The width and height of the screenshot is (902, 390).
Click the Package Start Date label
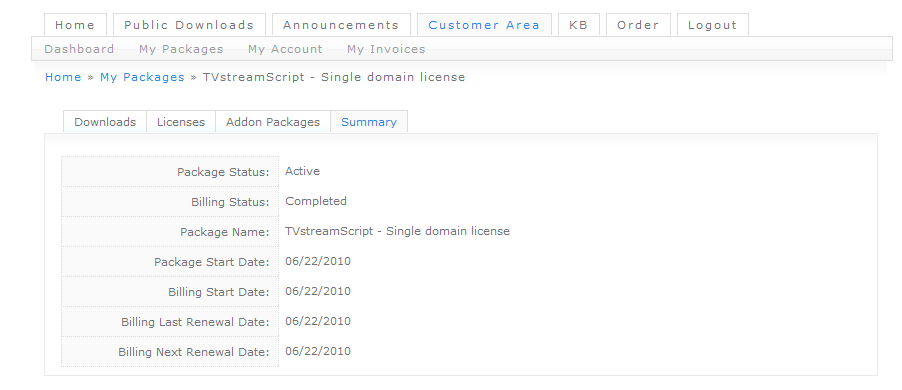click(212, 262)
